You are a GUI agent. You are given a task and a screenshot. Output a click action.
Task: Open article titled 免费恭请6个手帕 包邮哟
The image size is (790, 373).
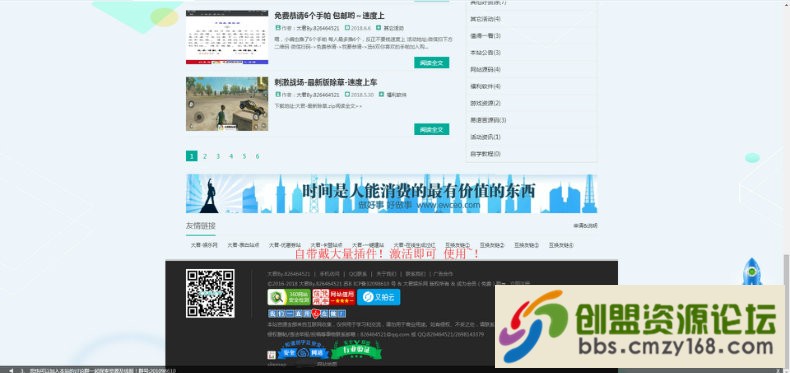click(x=330, y=16)
